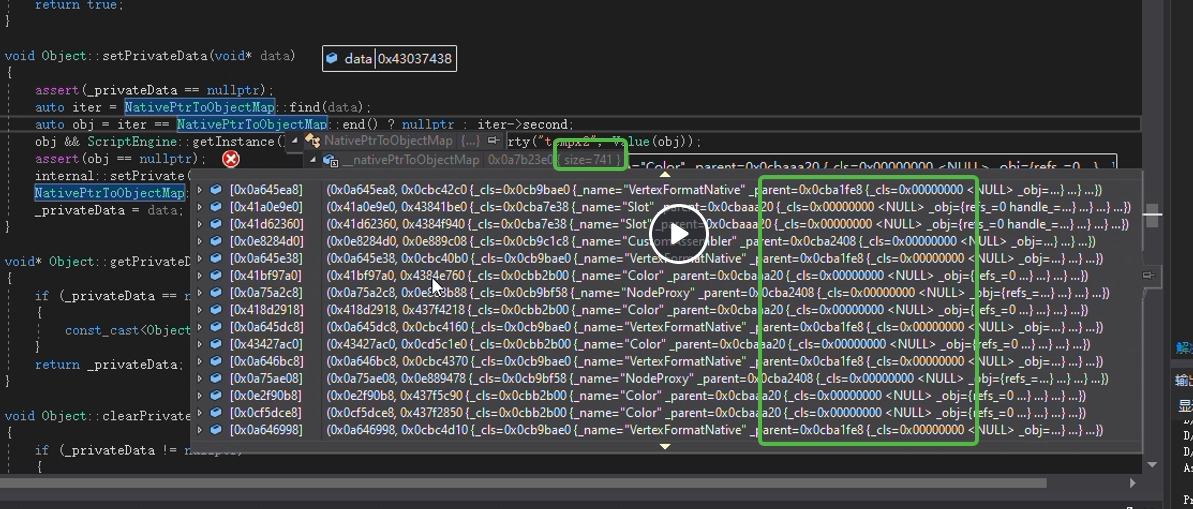Select the [0x418d2918] key name
Image resolution: width=1193 pixels, height=509 pixels.
coord(266,310)
